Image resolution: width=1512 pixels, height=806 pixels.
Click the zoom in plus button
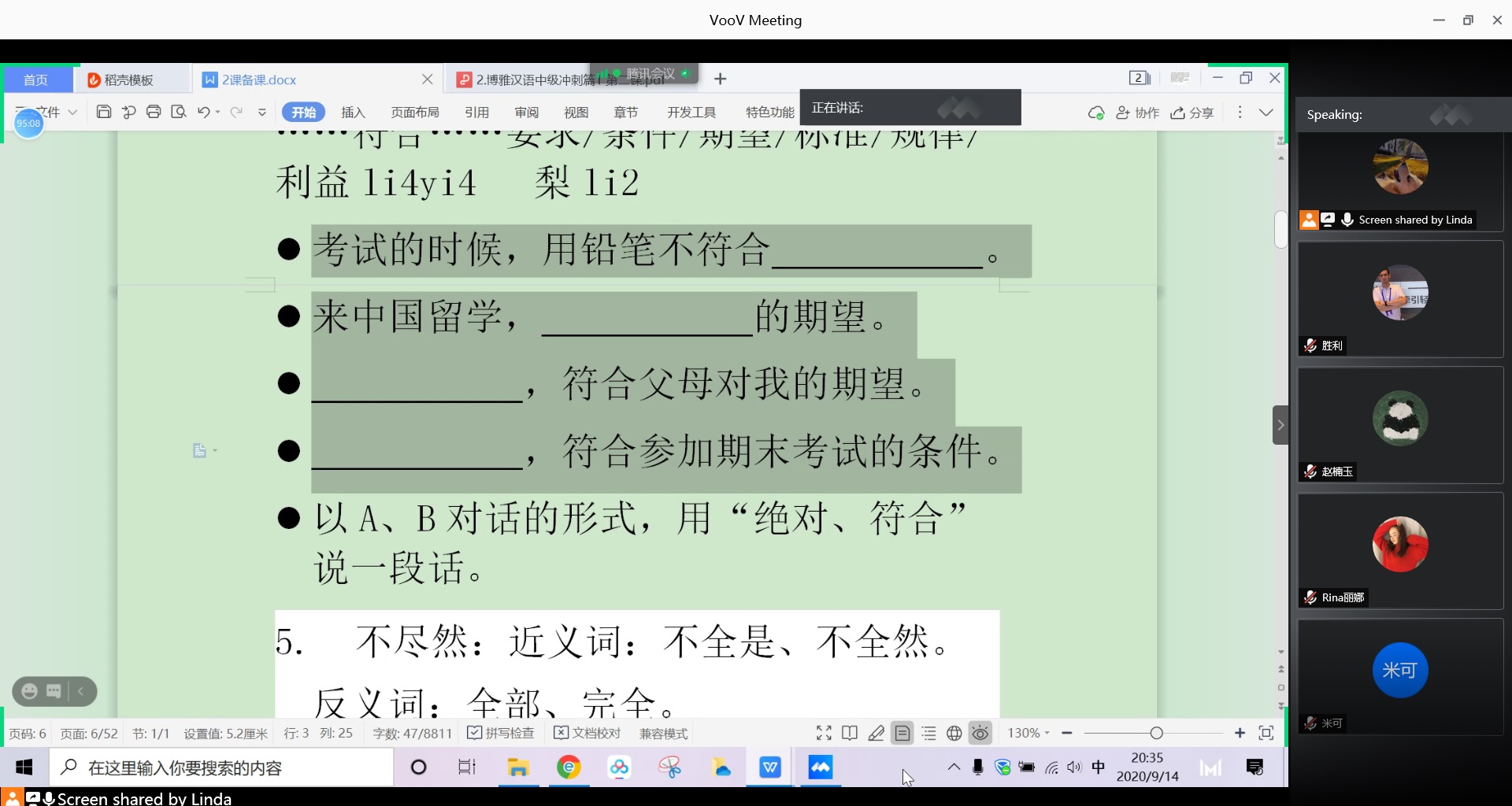[x=1240, y=733]
